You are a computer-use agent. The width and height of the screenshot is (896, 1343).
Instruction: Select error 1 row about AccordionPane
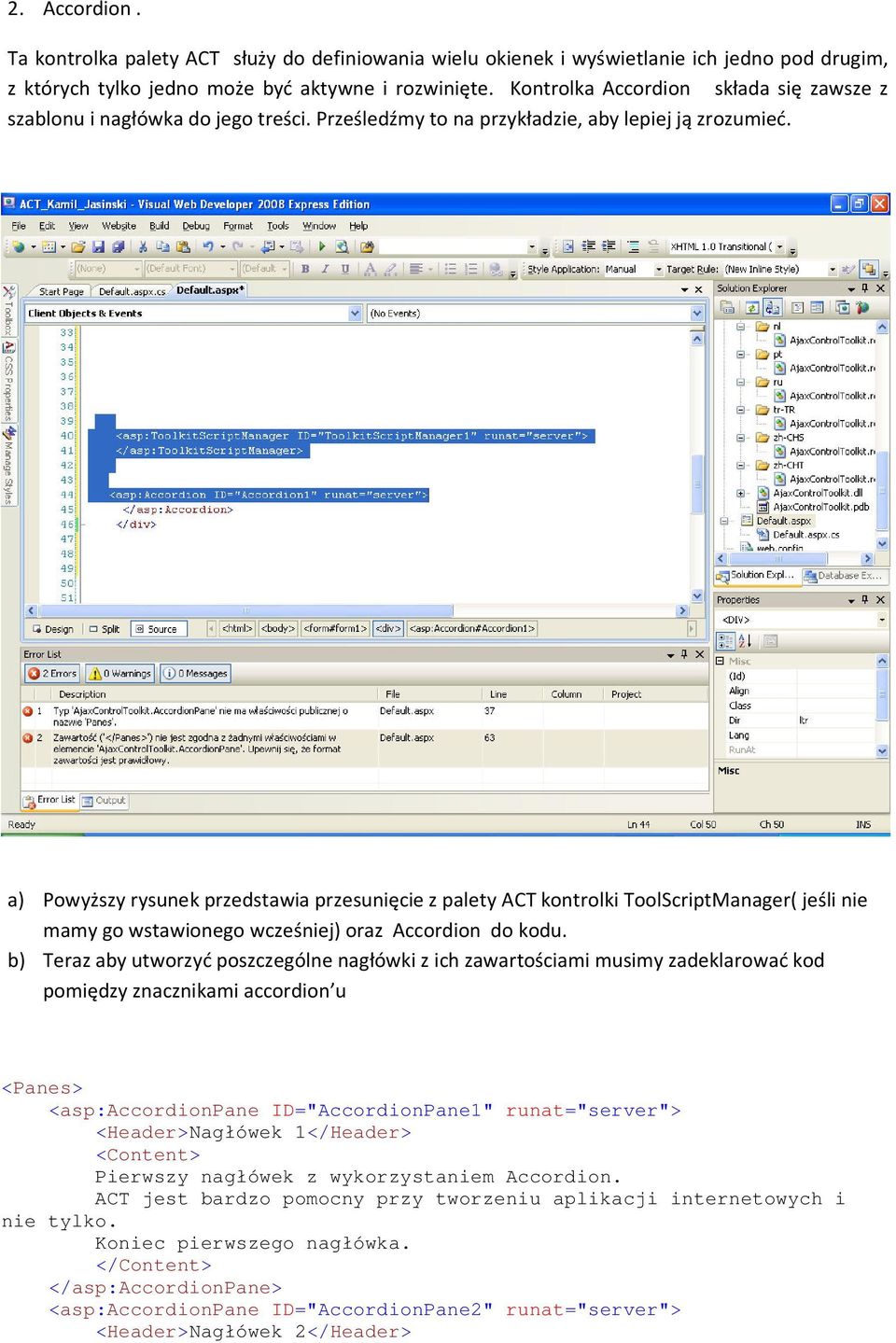click(x=364, y=716)
